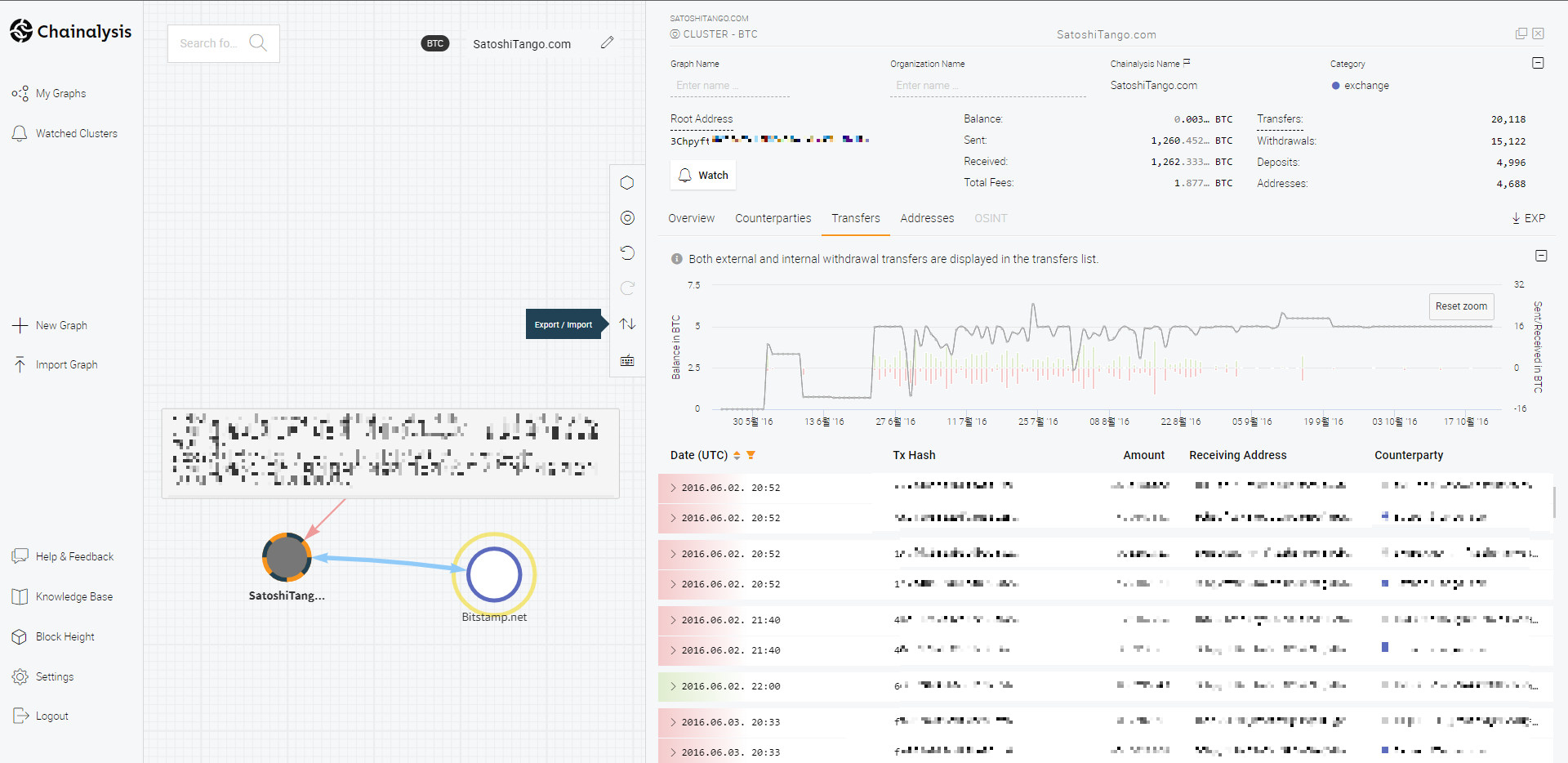Focus the Organization Name input field
Image resolution: width=1568 pixels, height=763 pixels.
[987, 86]
